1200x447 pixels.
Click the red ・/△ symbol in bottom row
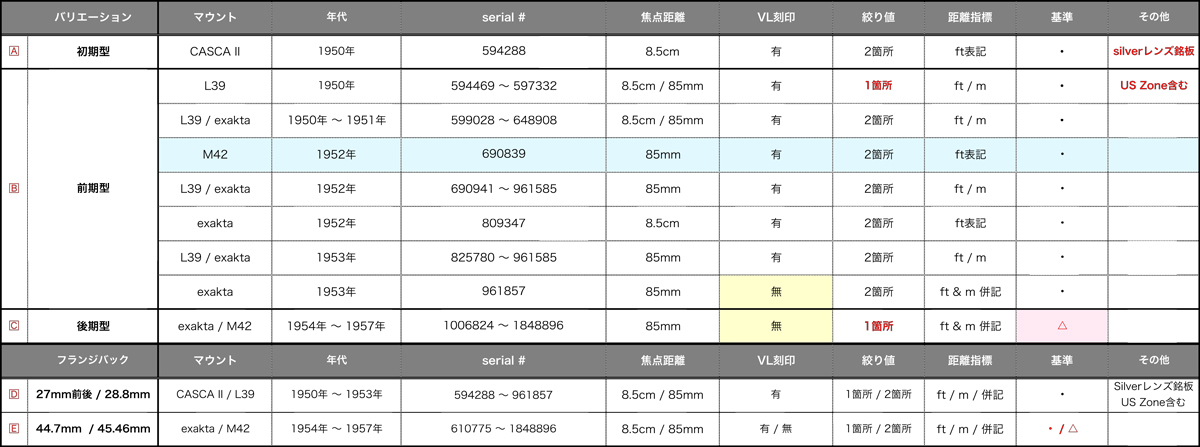point(1061,429)
